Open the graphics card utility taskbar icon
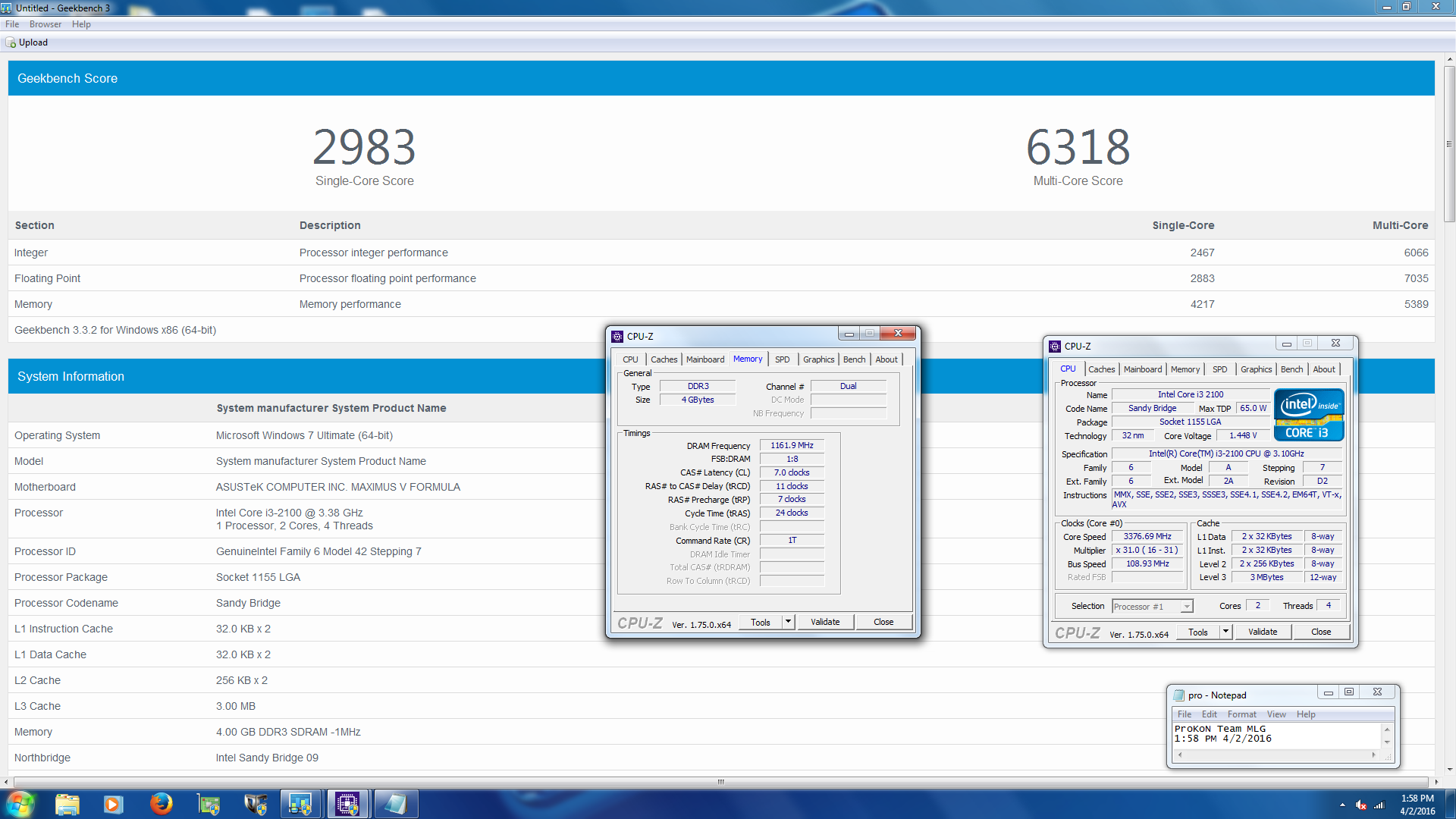Image resolution: width=1456 pixels, height=819 pixels. pyautogui.click(x=208, y=804)
